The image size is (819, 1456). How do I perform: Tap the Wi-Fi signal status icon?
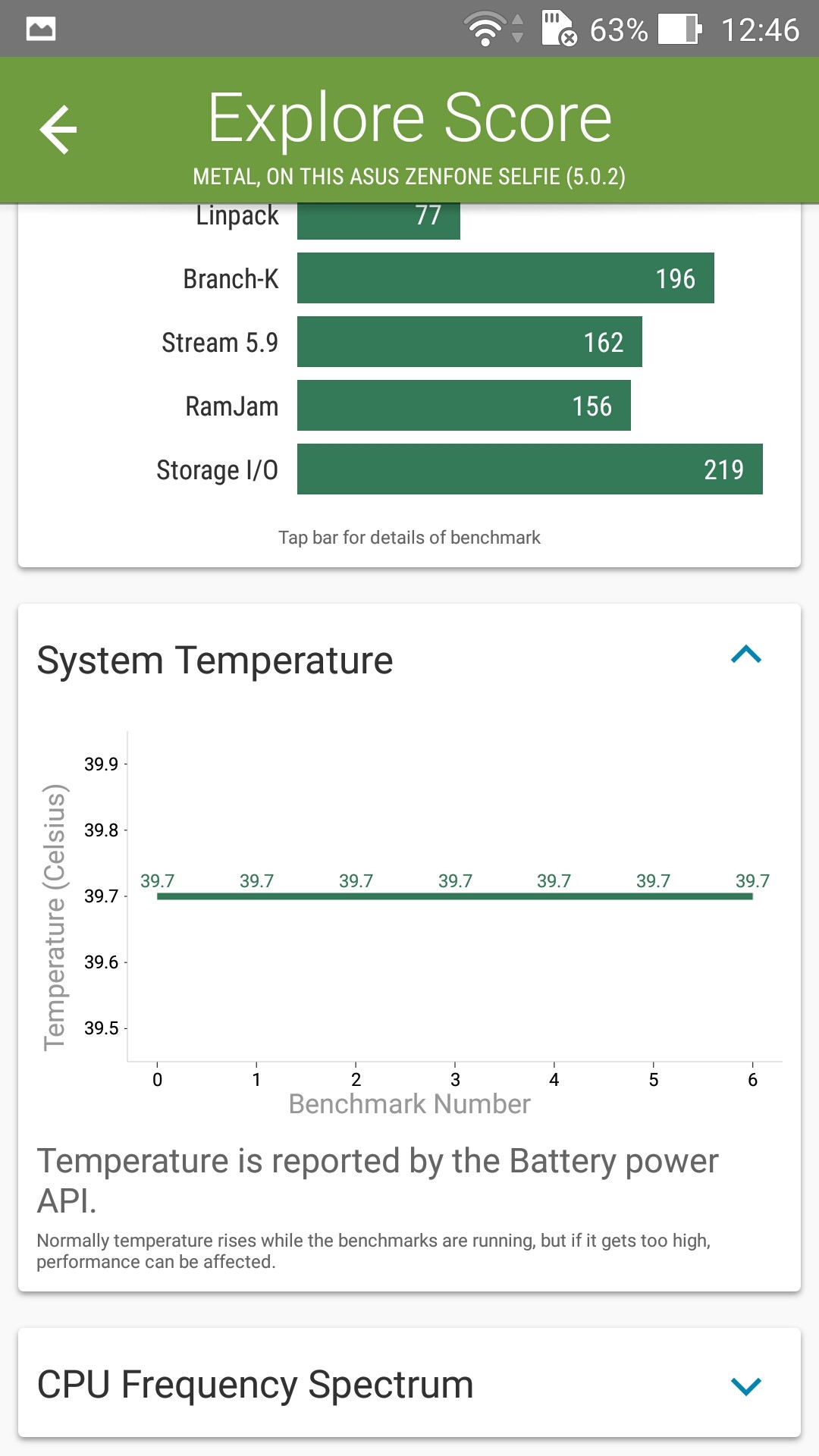pos(486,30)
